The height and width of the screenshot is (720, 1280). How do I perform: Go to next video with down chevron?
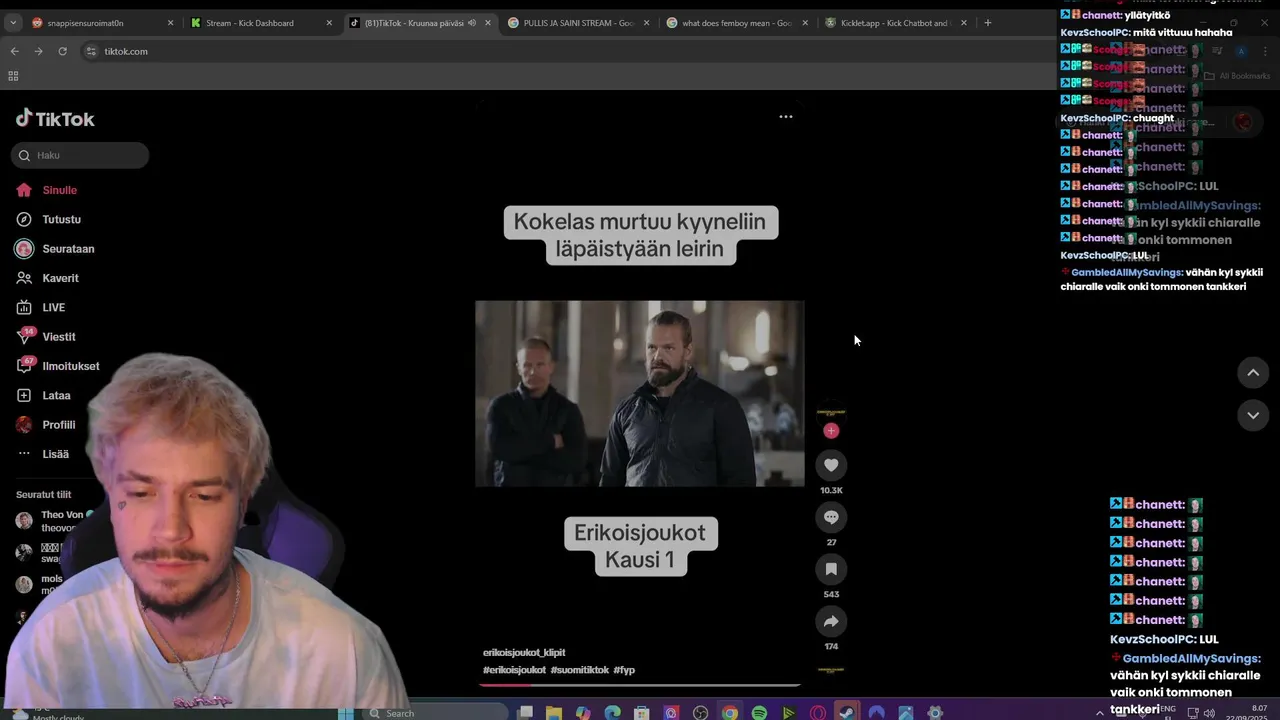1253,415
